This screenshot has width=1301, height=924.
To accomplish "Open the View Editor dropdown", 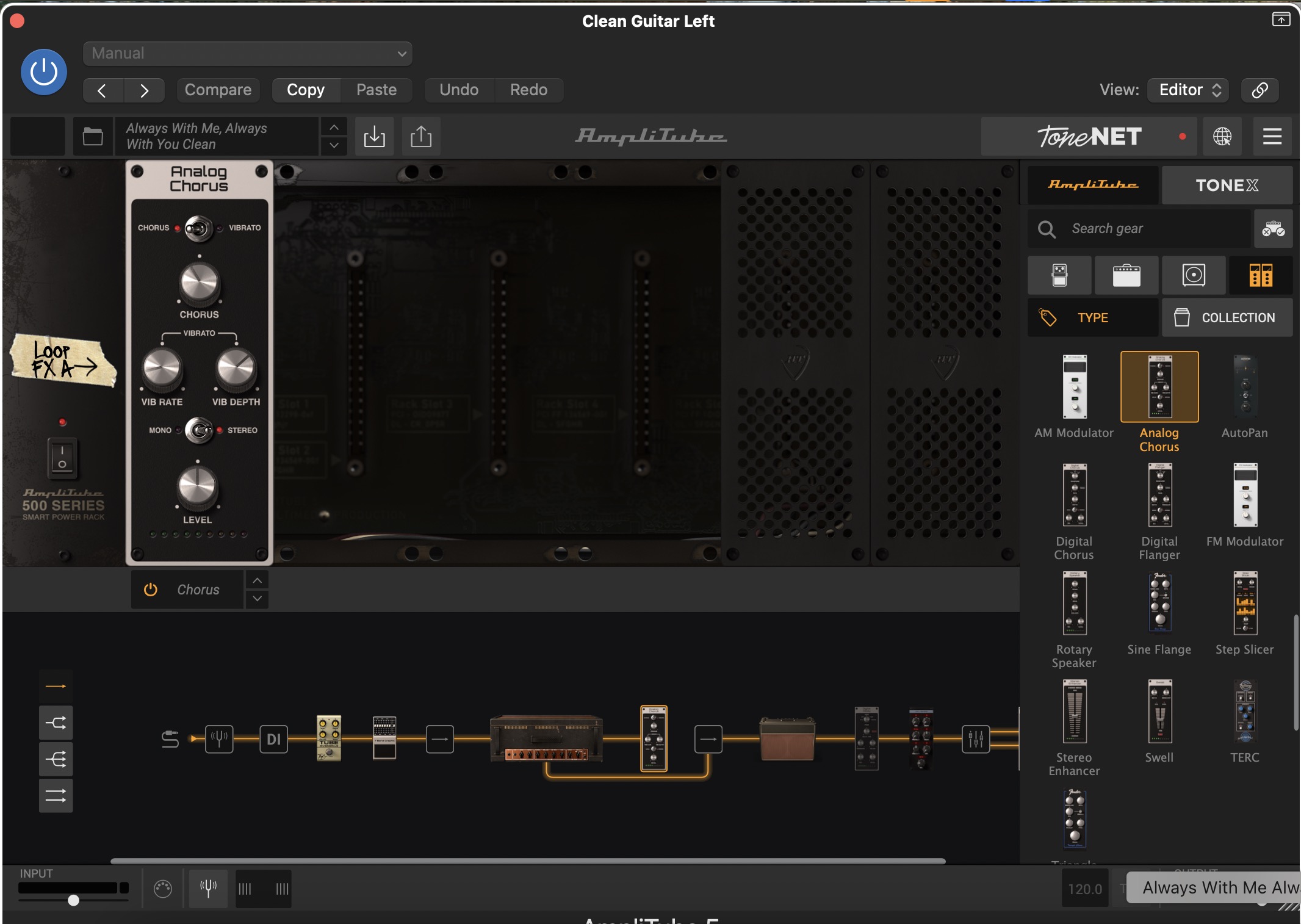I will pyautogui.click(x=1189, y=90).
